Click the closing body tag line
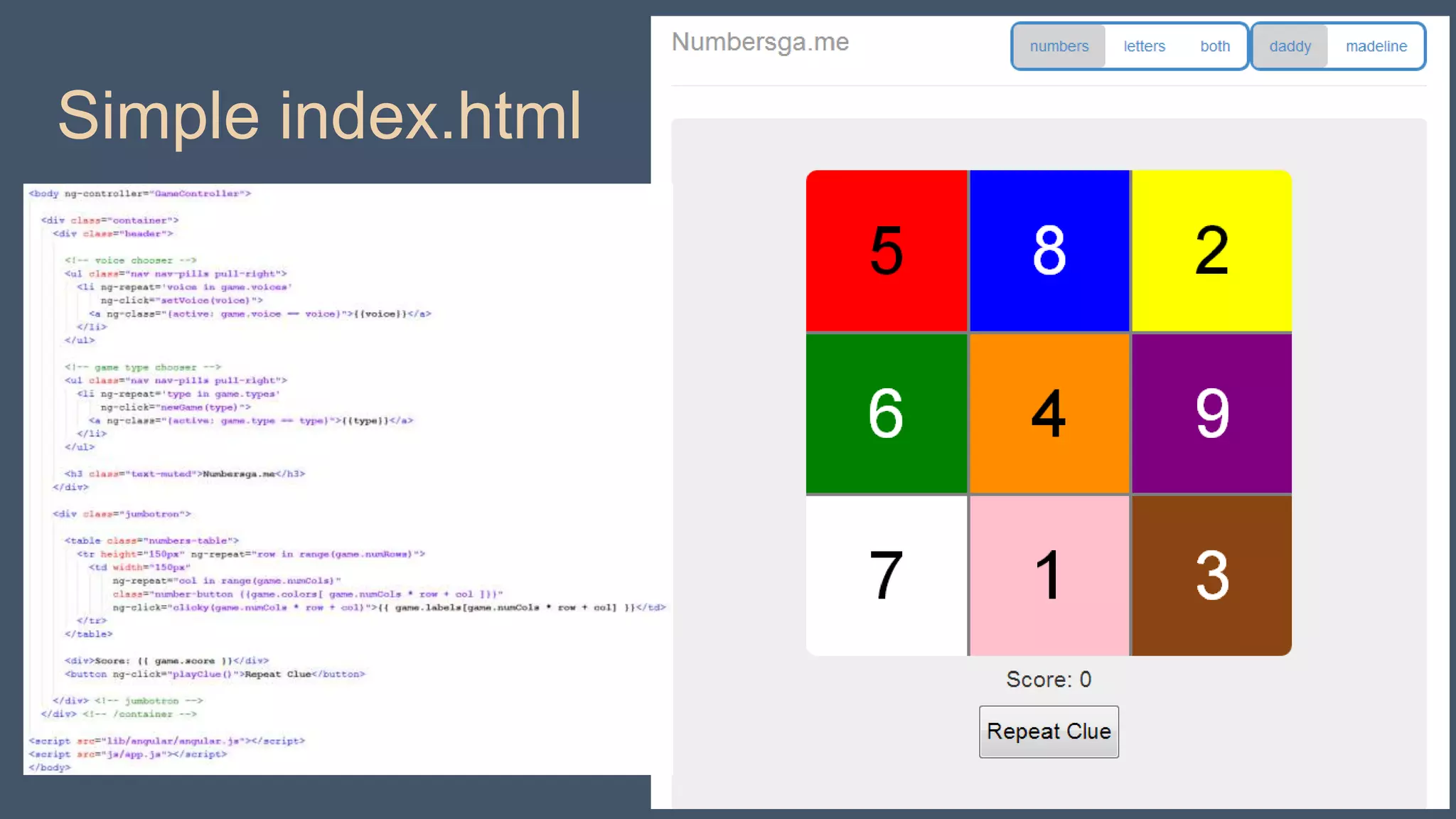 tap(50, 768)
